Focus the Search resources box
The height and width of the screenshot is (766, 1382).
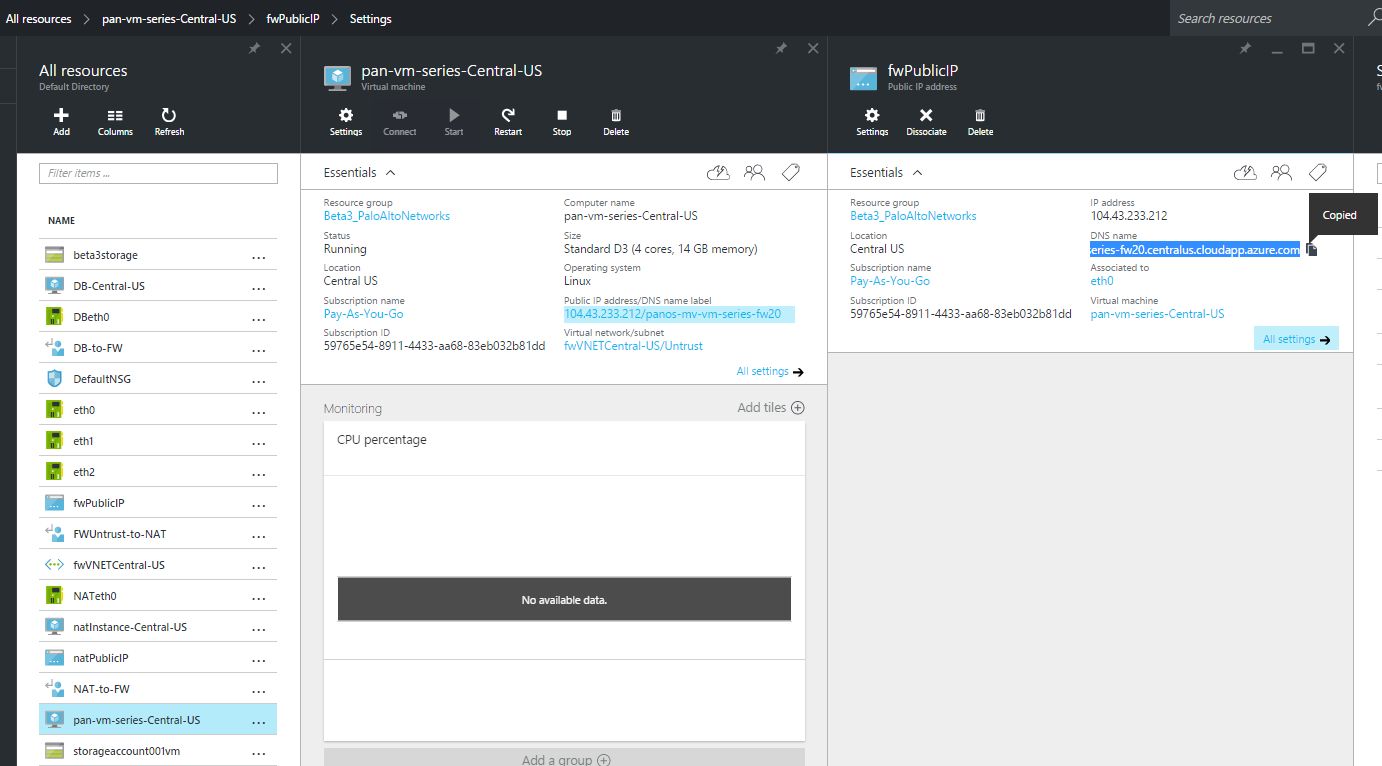click(1268, 18)
